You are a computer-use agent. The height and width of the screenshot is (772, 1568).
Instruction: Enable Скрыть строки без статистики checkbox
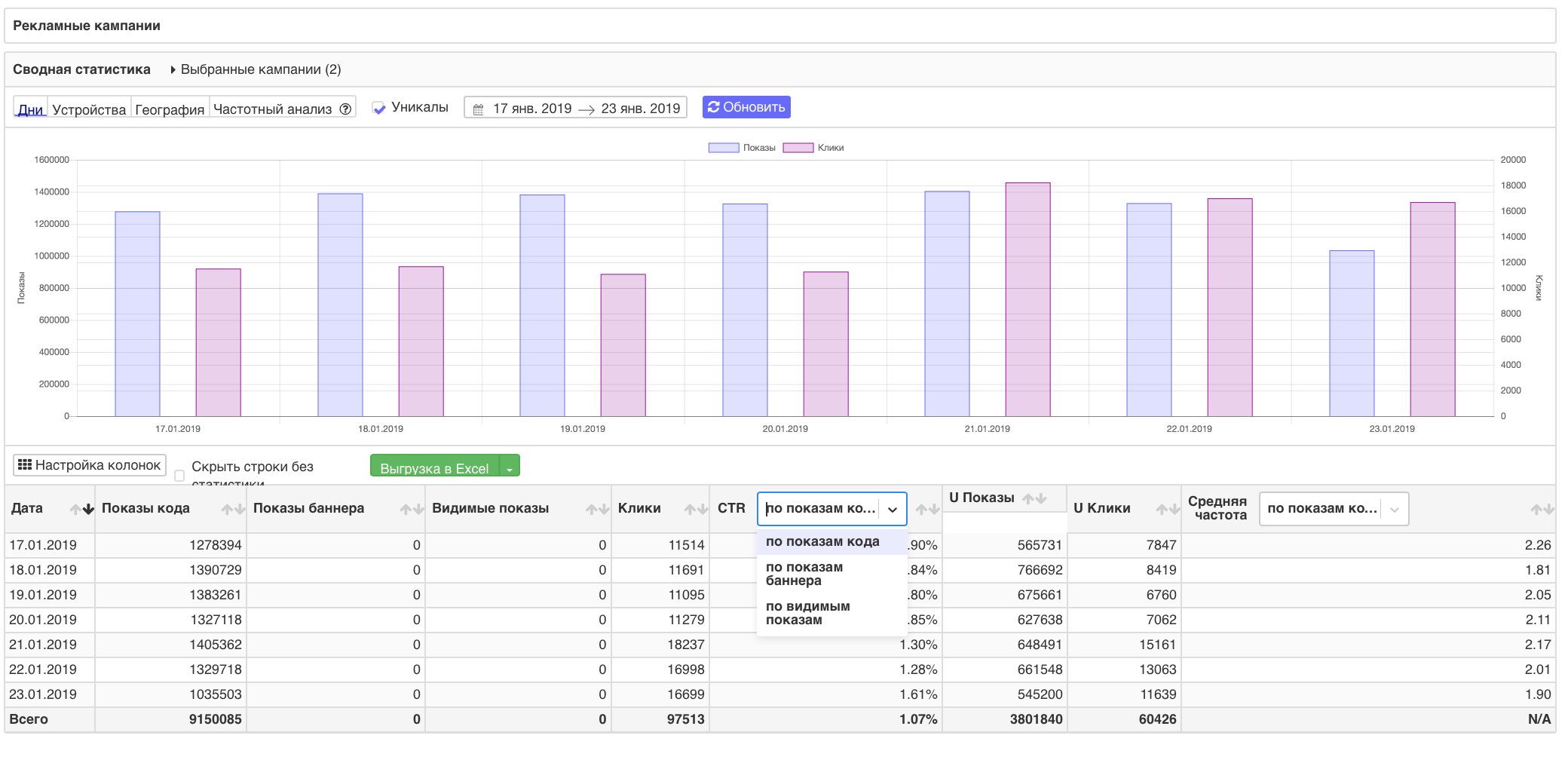(x=179, y=476)
